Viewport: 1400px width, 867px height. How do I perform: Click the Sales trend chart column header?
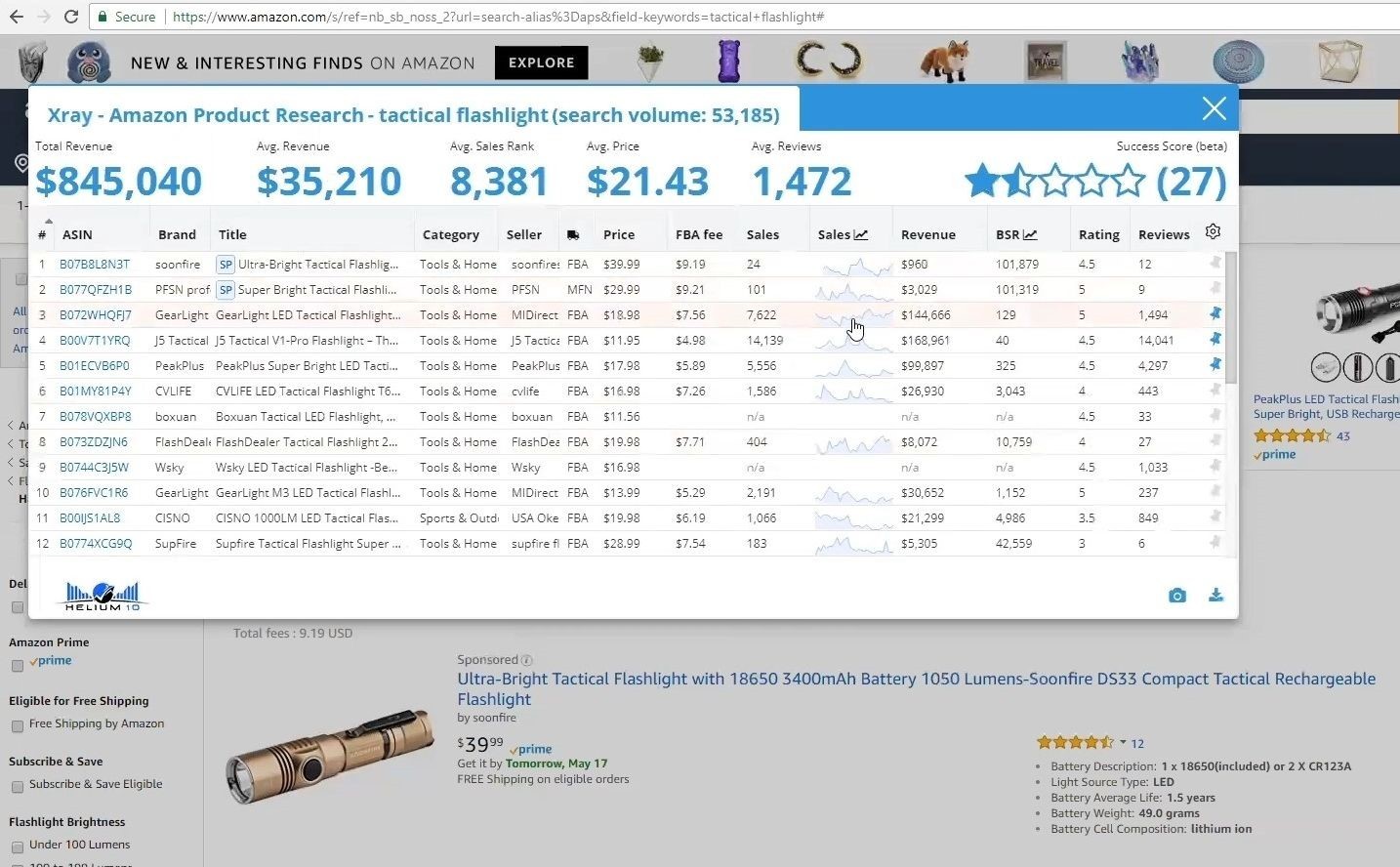pyautogui.click(x=843, y=234)
